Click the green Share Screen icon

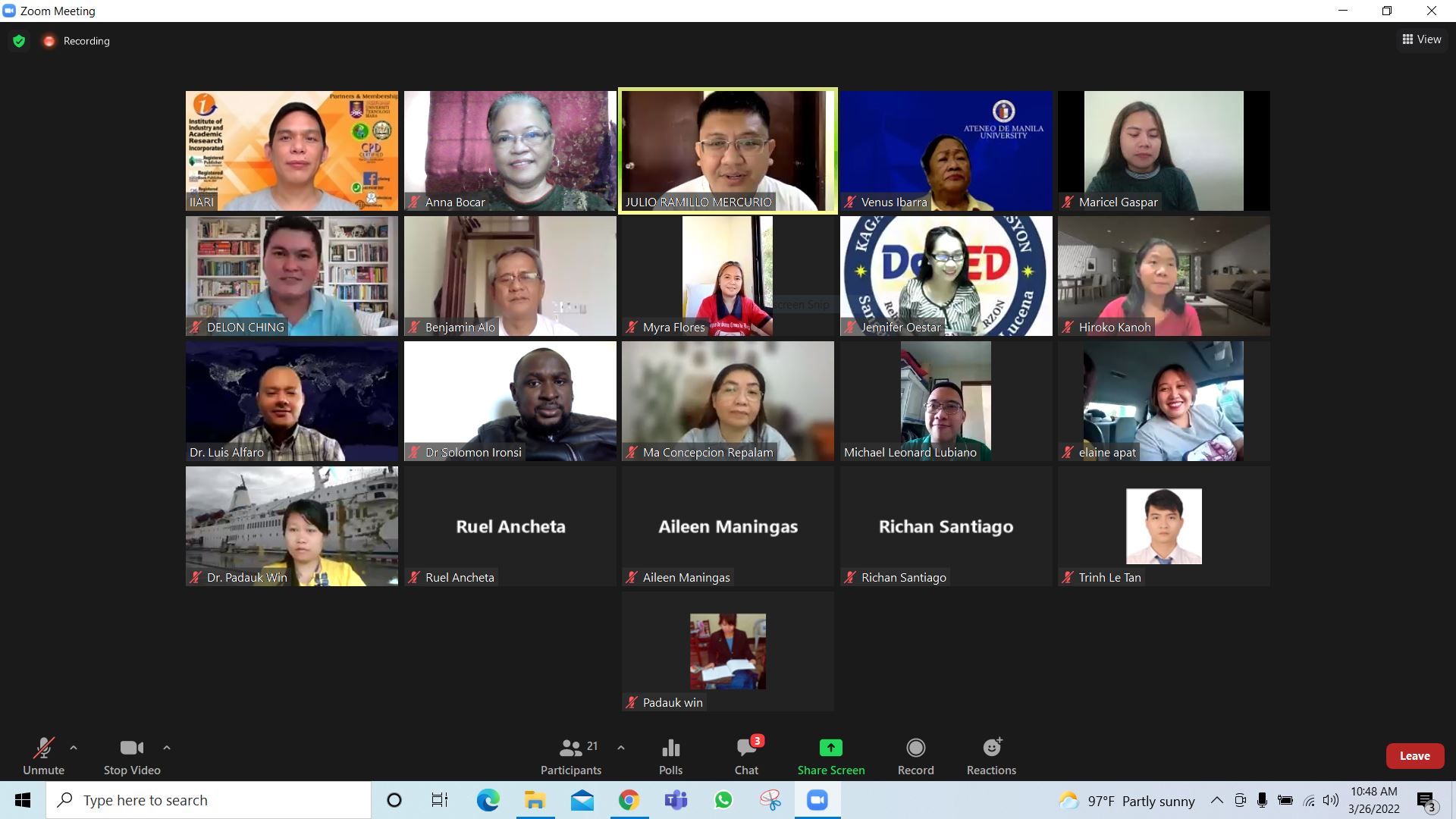830,748
